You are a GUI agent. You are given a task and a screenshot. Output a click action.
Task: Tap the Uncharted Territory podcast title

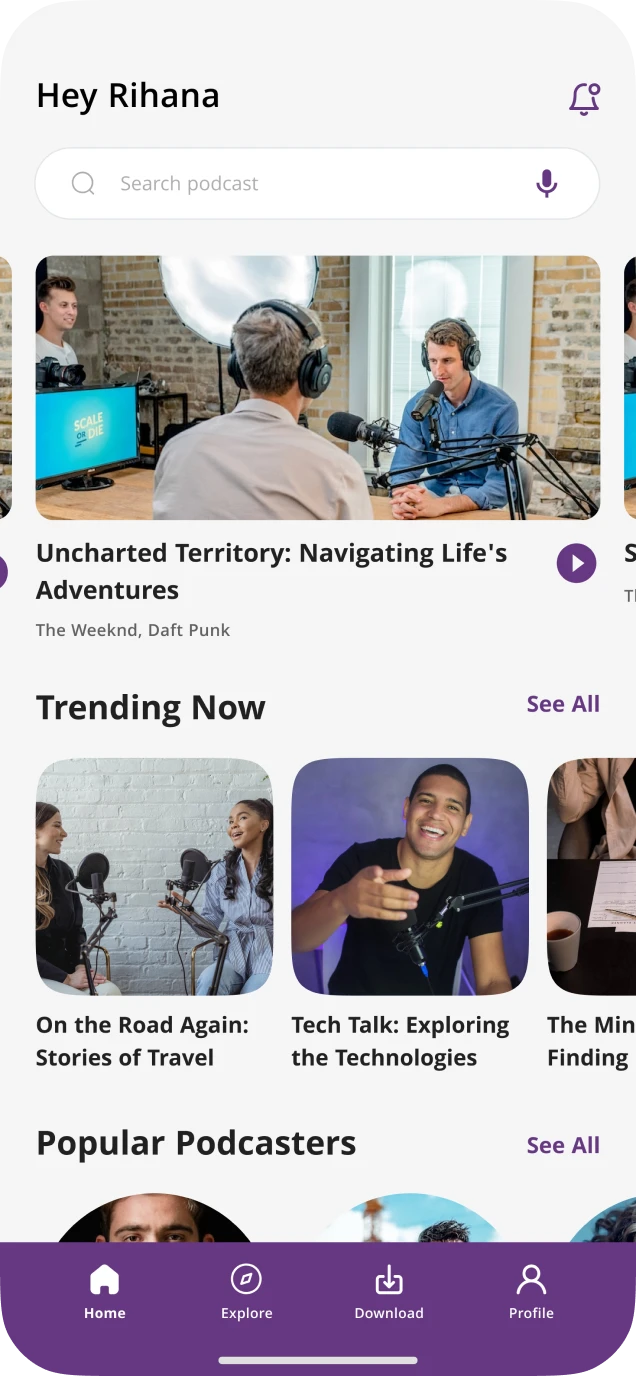tap(272, 572)
